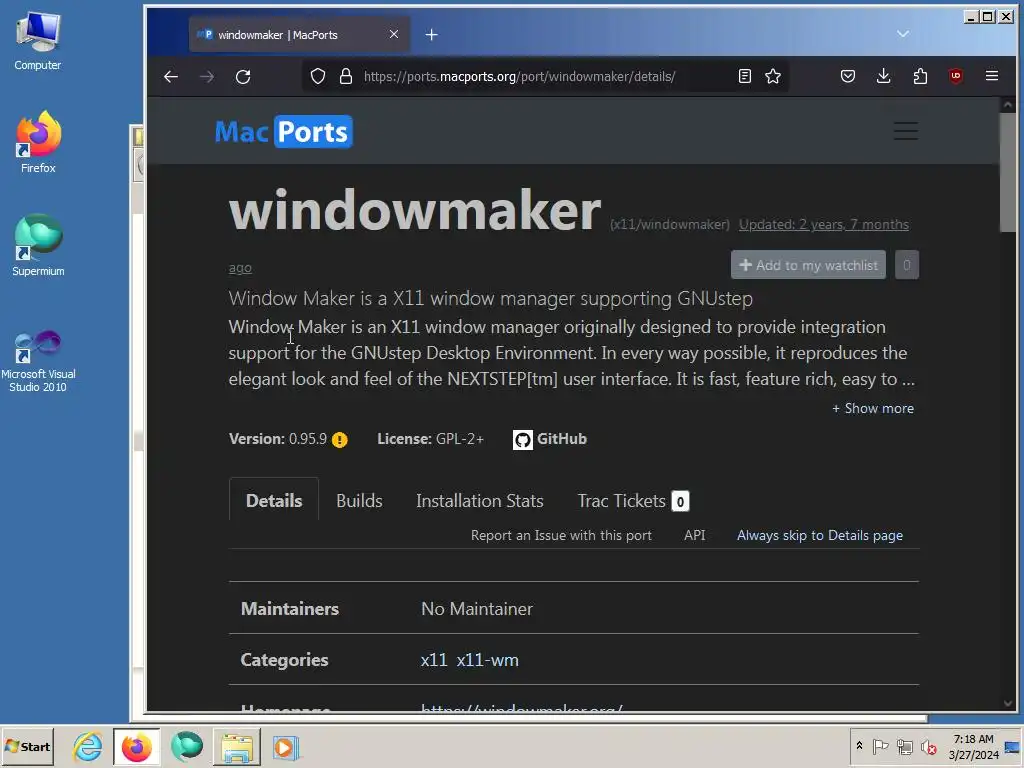Select Microsoft Visual Studio 2010 shortcut
Image resolution: width=1024 pixels, height=768 pixels.
pos(38,360)
